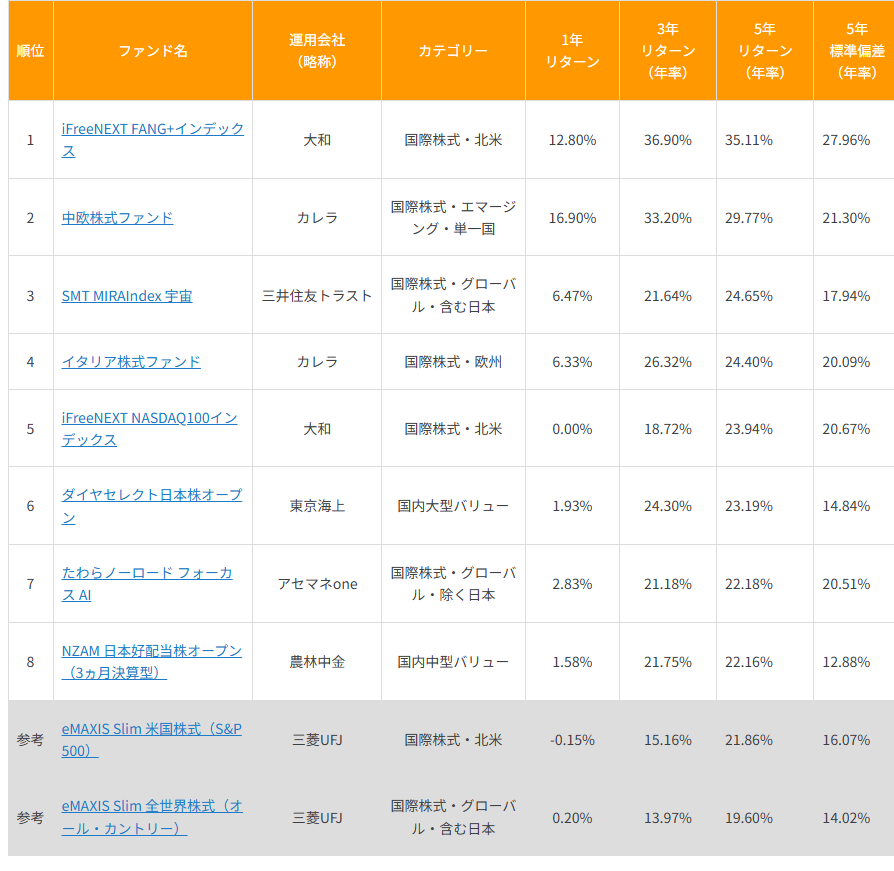Select the -0.15% one-year return cell
The width and height of the screenshot is (894, 871).
[x=572, y=740]
